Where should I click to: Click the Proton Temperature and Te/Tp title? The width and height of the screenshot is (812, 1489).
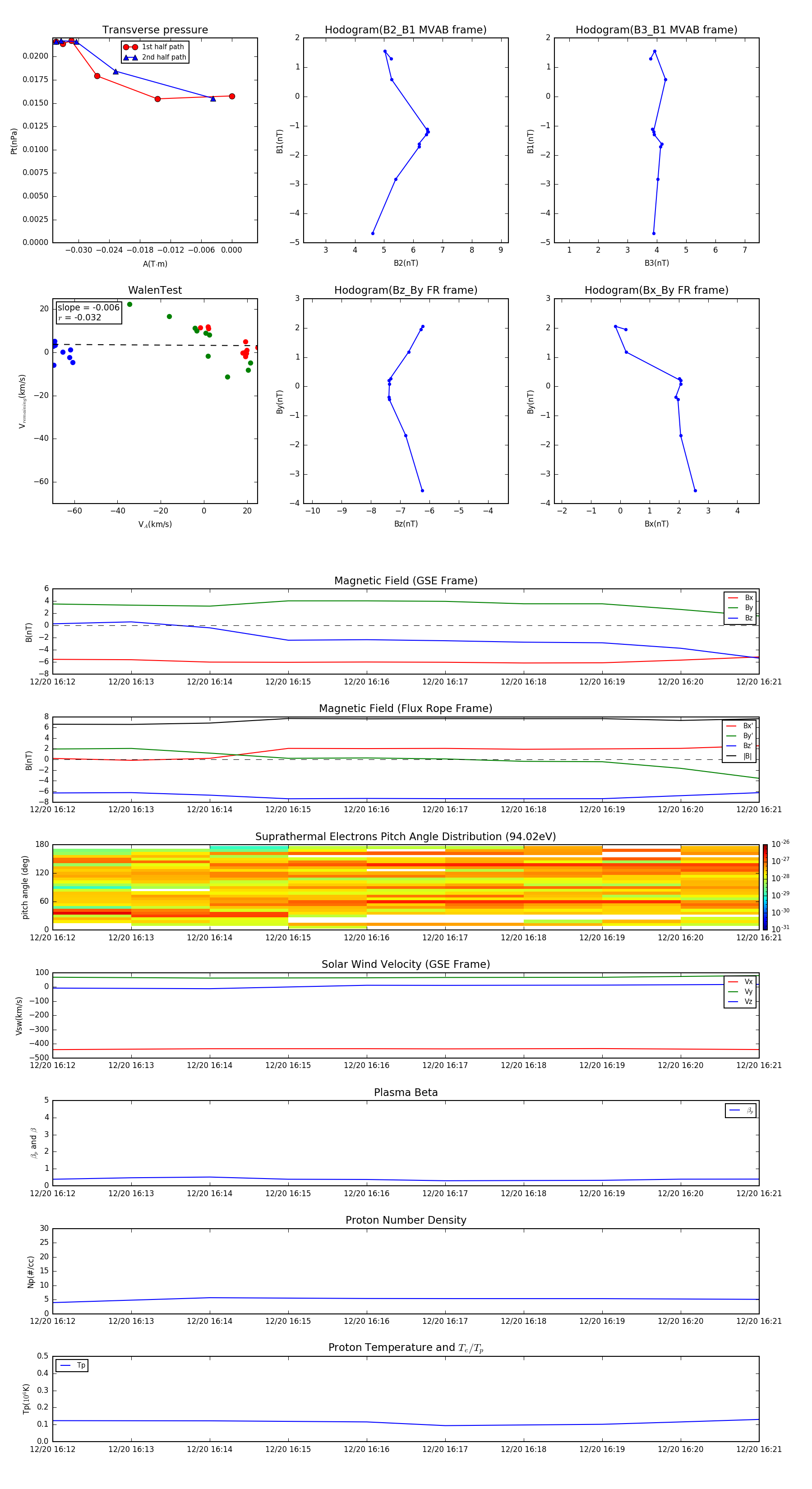(x=406, y=1348)
